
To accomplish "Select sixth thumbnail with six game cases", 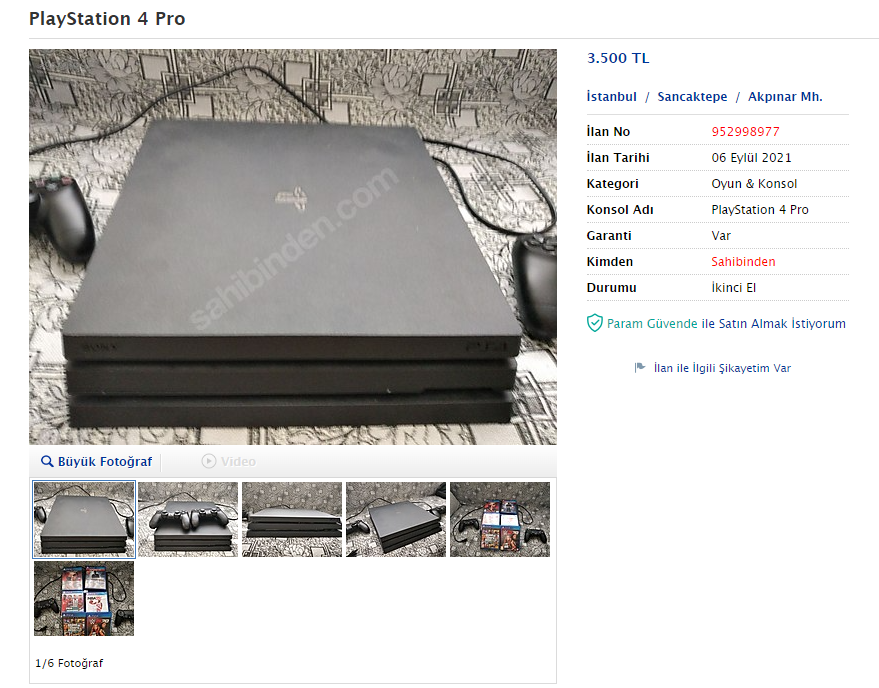I will tap(84, 598).
